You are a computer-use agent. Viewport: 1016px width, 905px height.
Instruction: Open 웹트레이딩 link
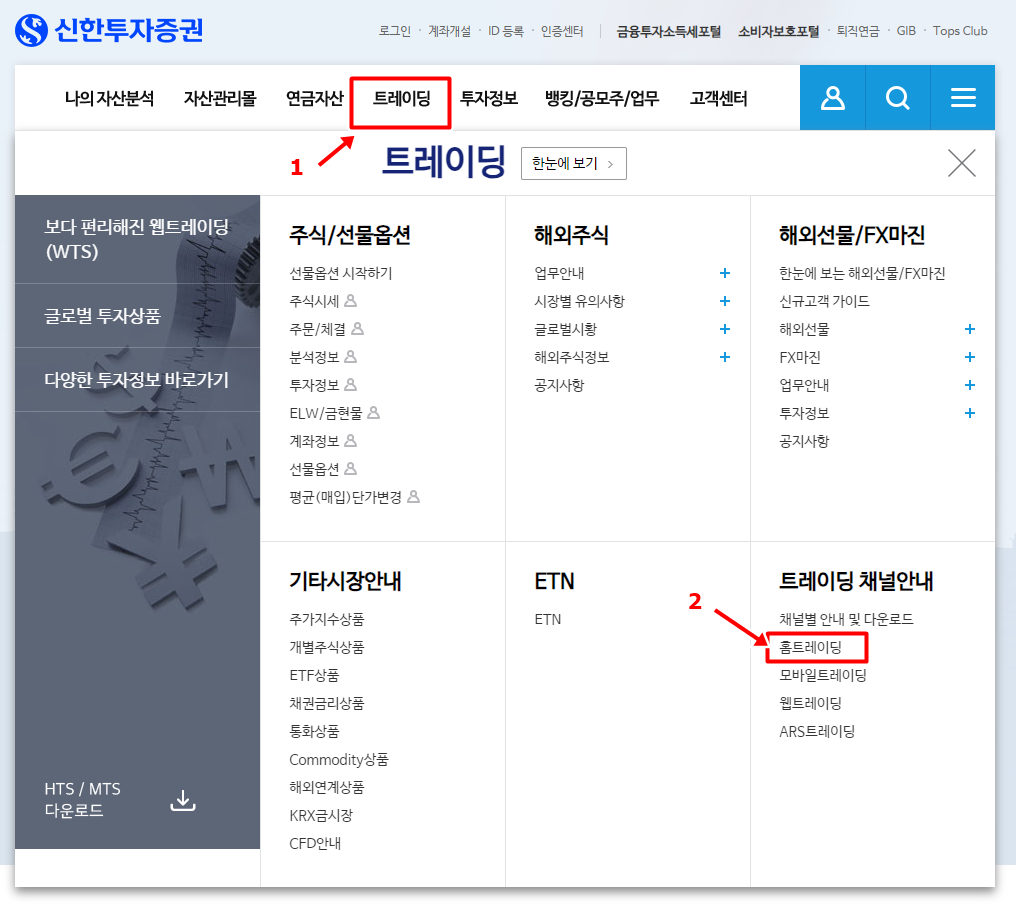[810, 704]
